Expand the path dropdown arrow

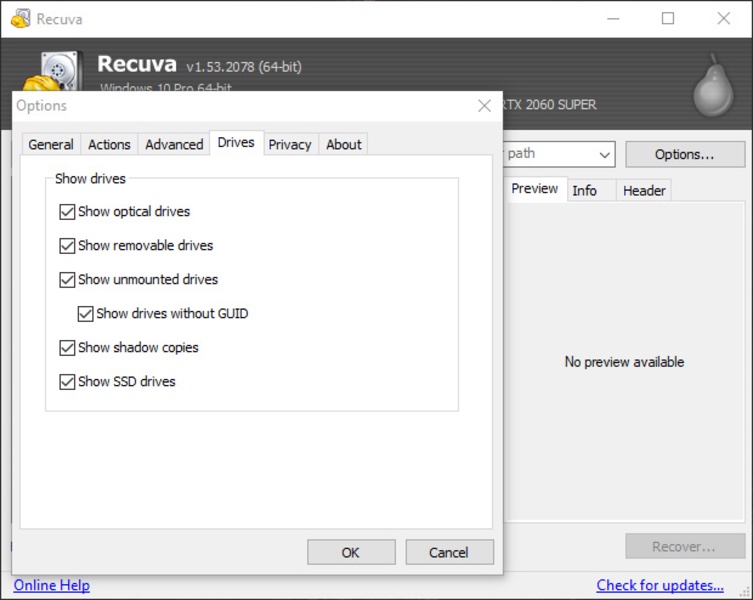coord(604,155)
